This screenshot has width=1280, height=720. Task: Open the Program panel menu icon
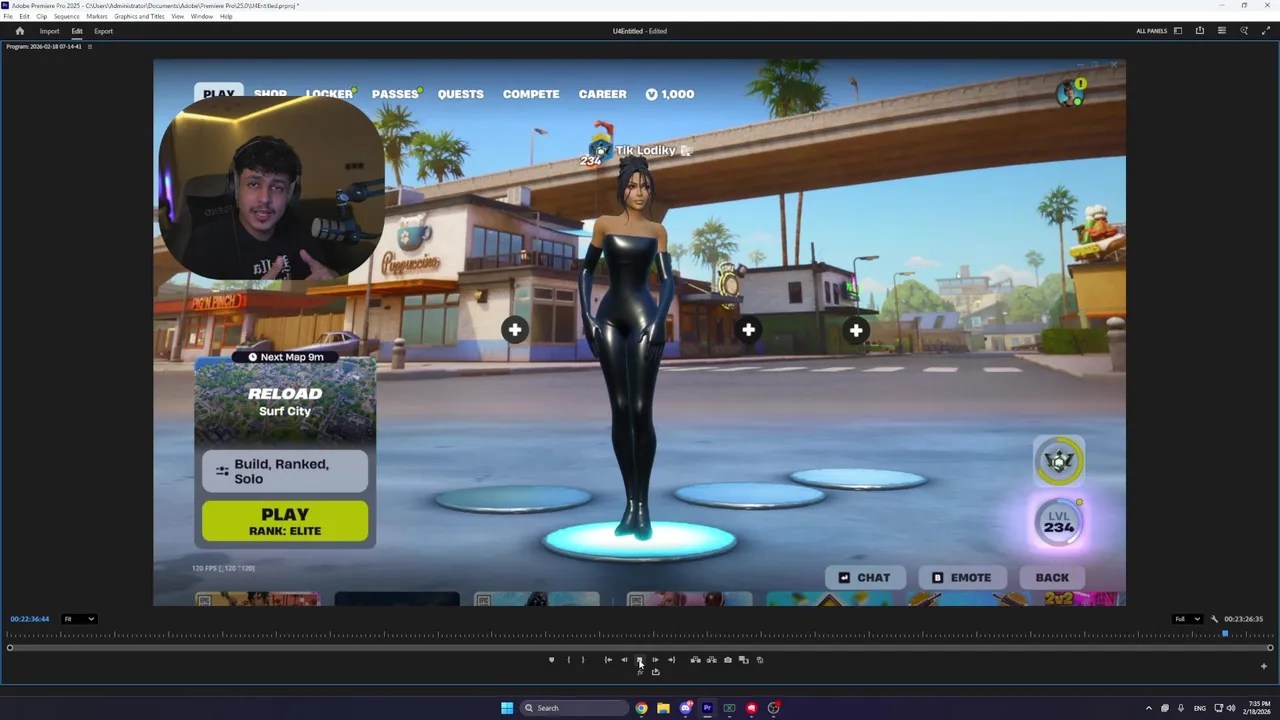[89, 47]
